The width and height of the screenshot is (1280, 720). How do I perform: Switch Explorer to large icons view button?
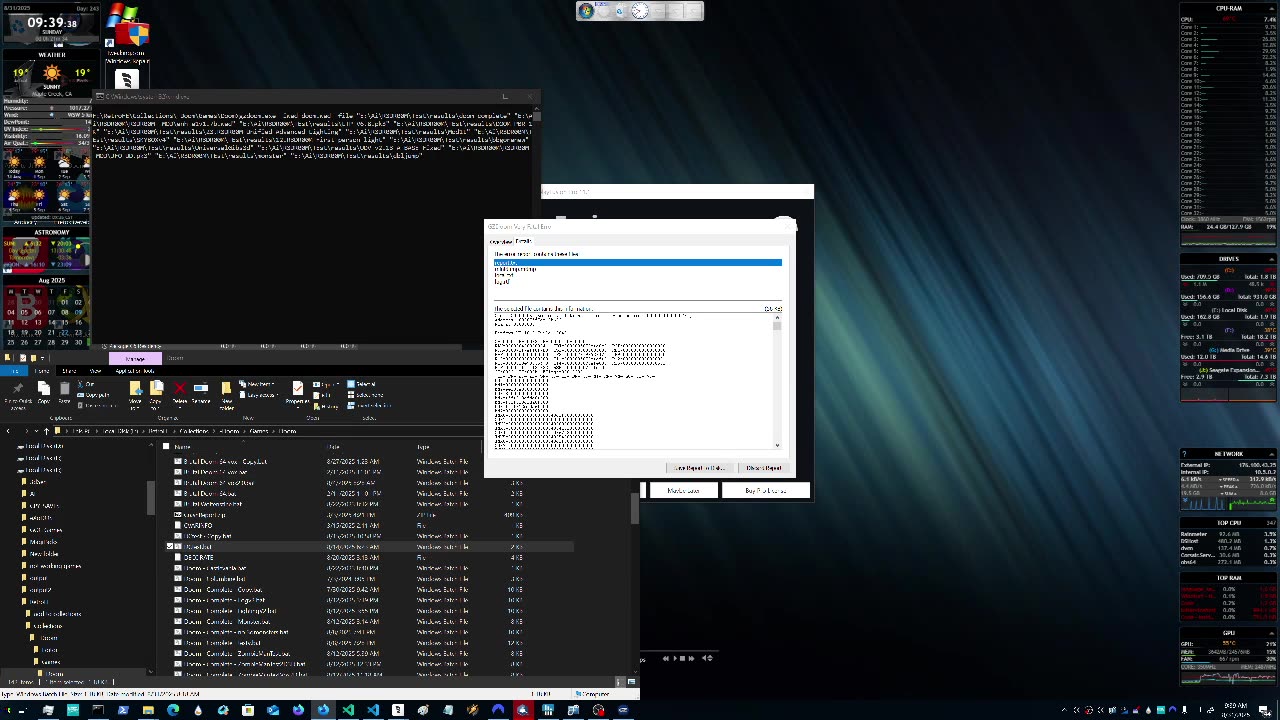pos(631,681)
